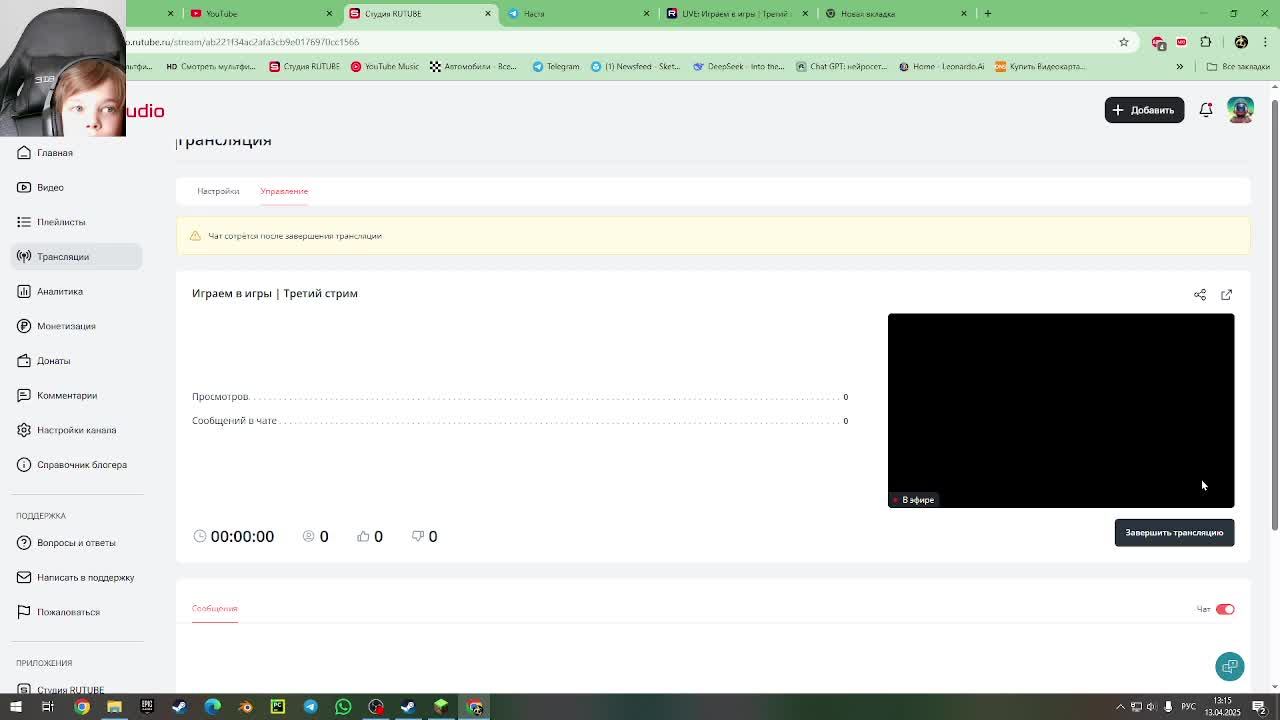Select the Управление tab

(x=284, y=191)
